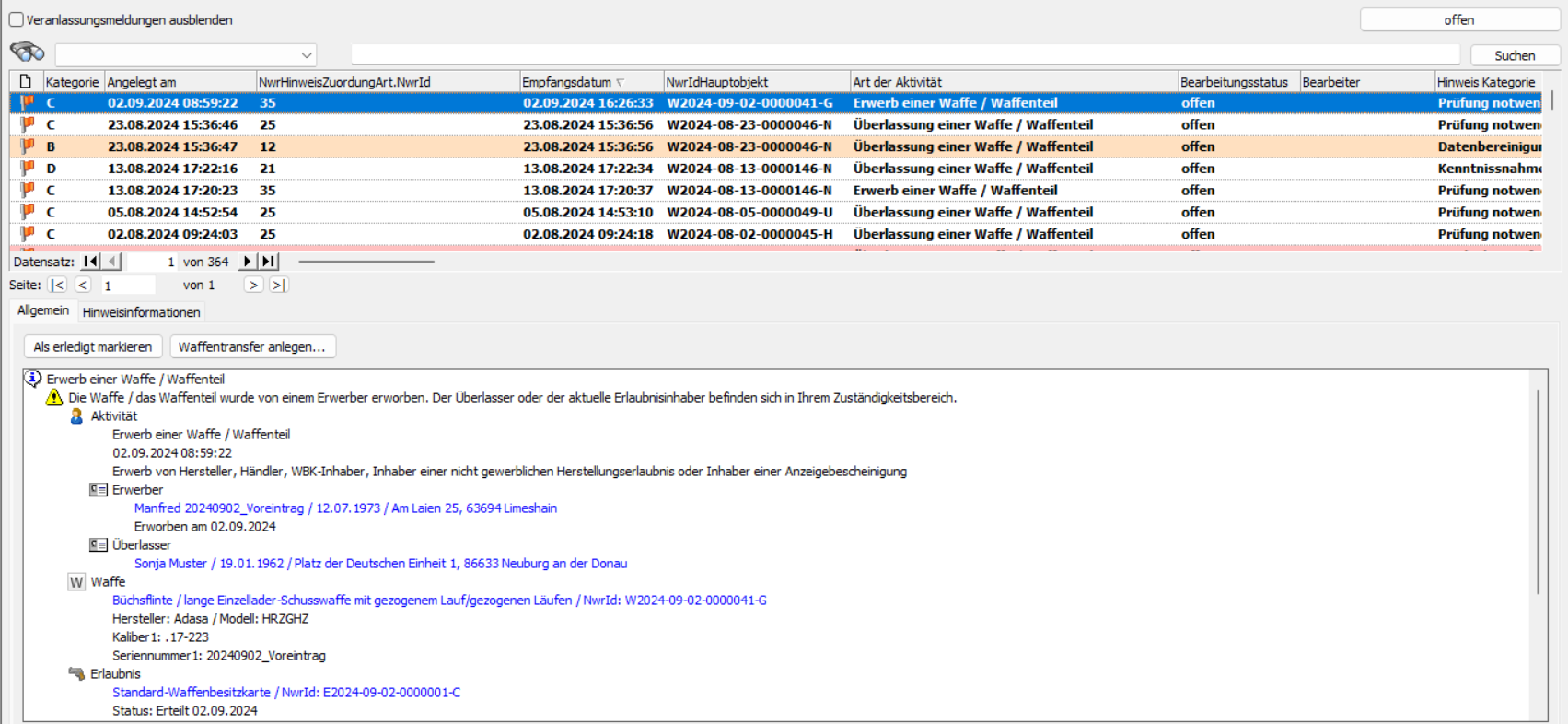Click Als erledigt markieren button
Screen dimensions: 1568x724
click(93, 347)
